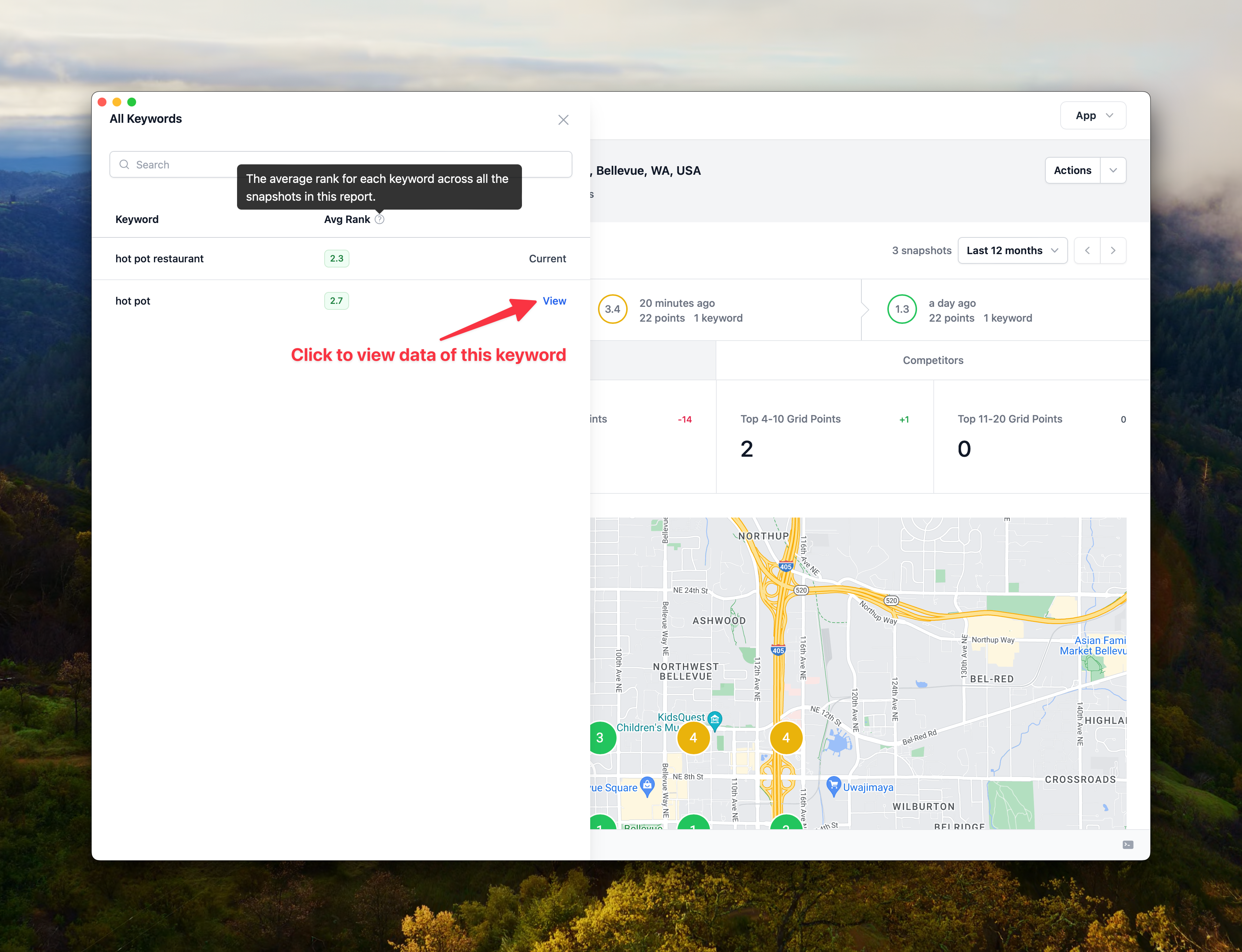Screen dimensions: 1242x952
Task: Click the Uwajimaya shopping cart map pin
Action: click(833, 785)
